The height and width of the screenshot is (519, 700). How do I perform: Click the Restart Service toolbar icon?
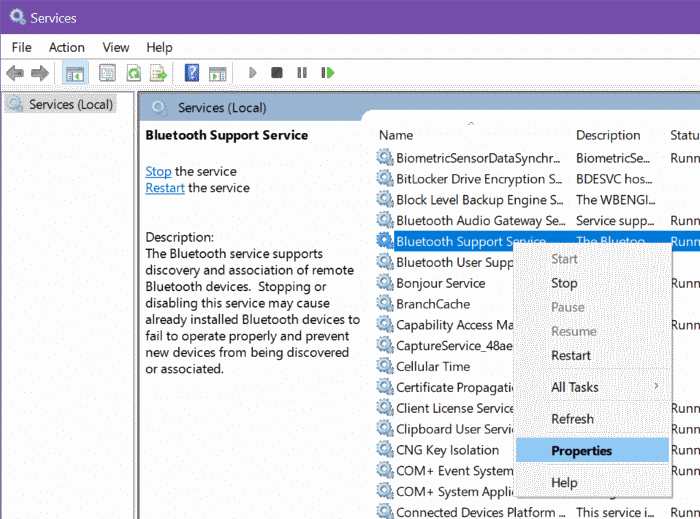pyautogui.click(x=328, y=72)
